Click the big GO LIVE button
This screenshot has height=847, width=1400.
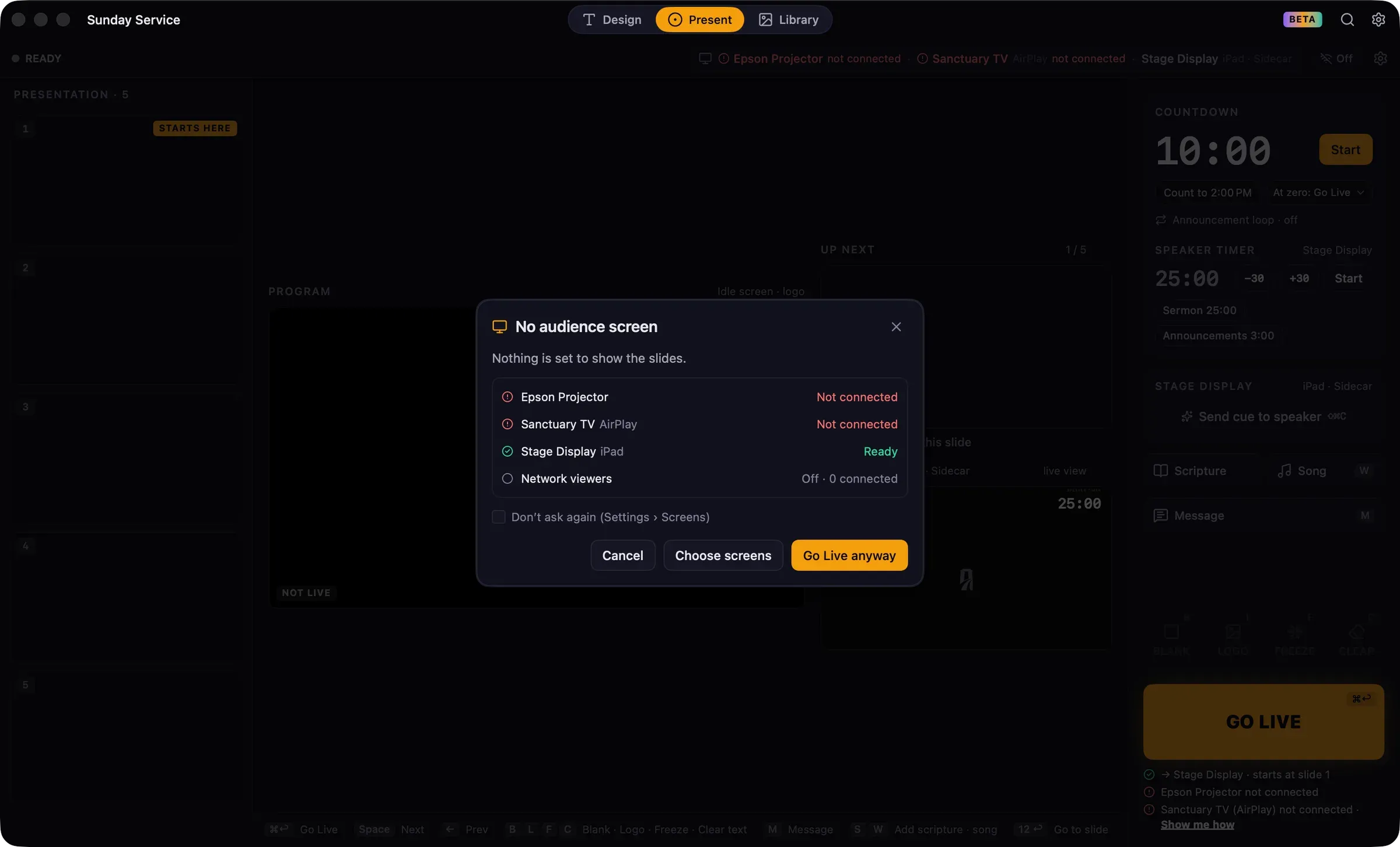1263,722
